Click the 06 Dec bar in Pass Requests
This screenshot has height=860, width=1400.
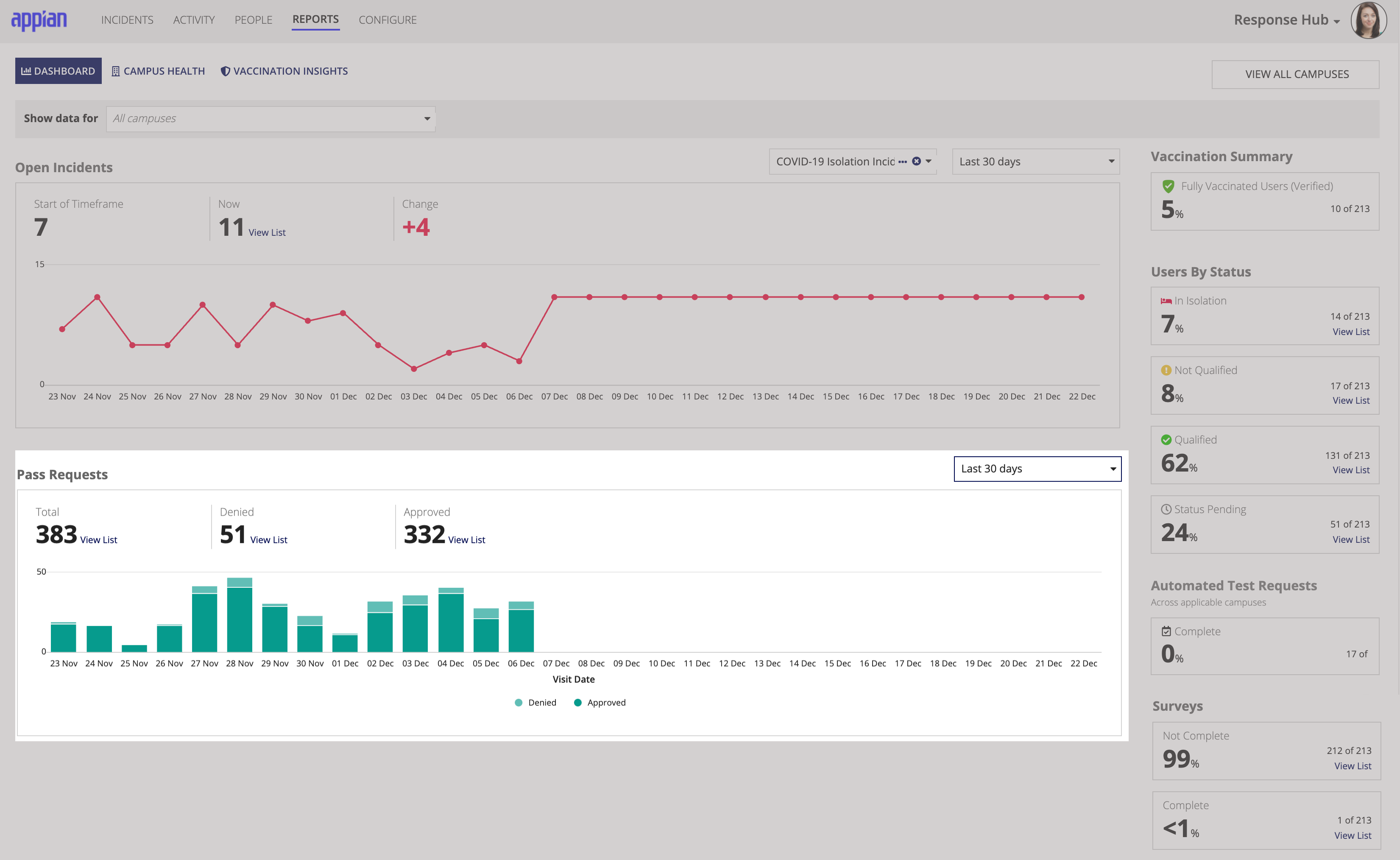tap(521, 627)
